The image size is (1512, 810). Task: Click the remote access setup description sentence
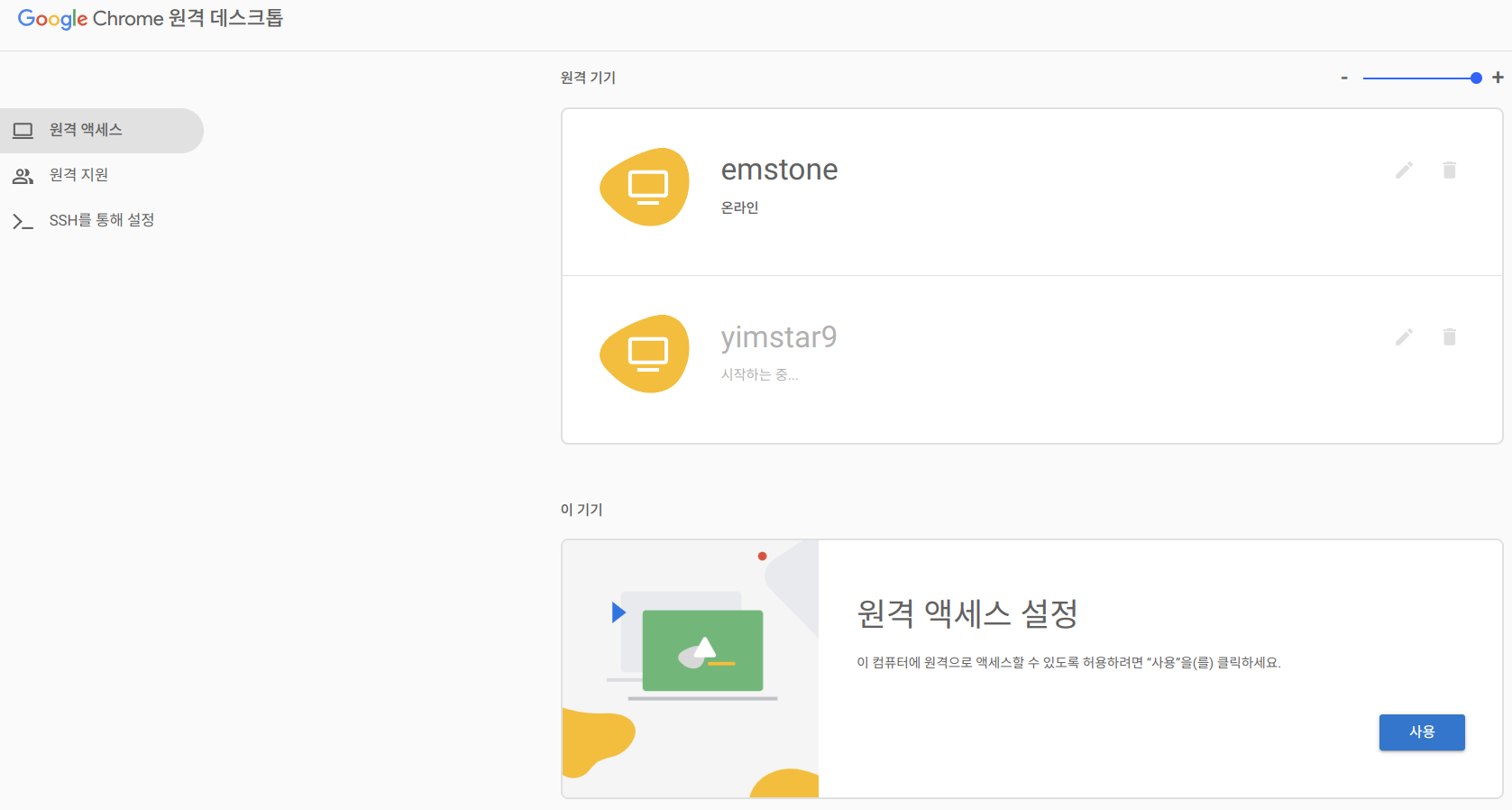pos(1068,662)
